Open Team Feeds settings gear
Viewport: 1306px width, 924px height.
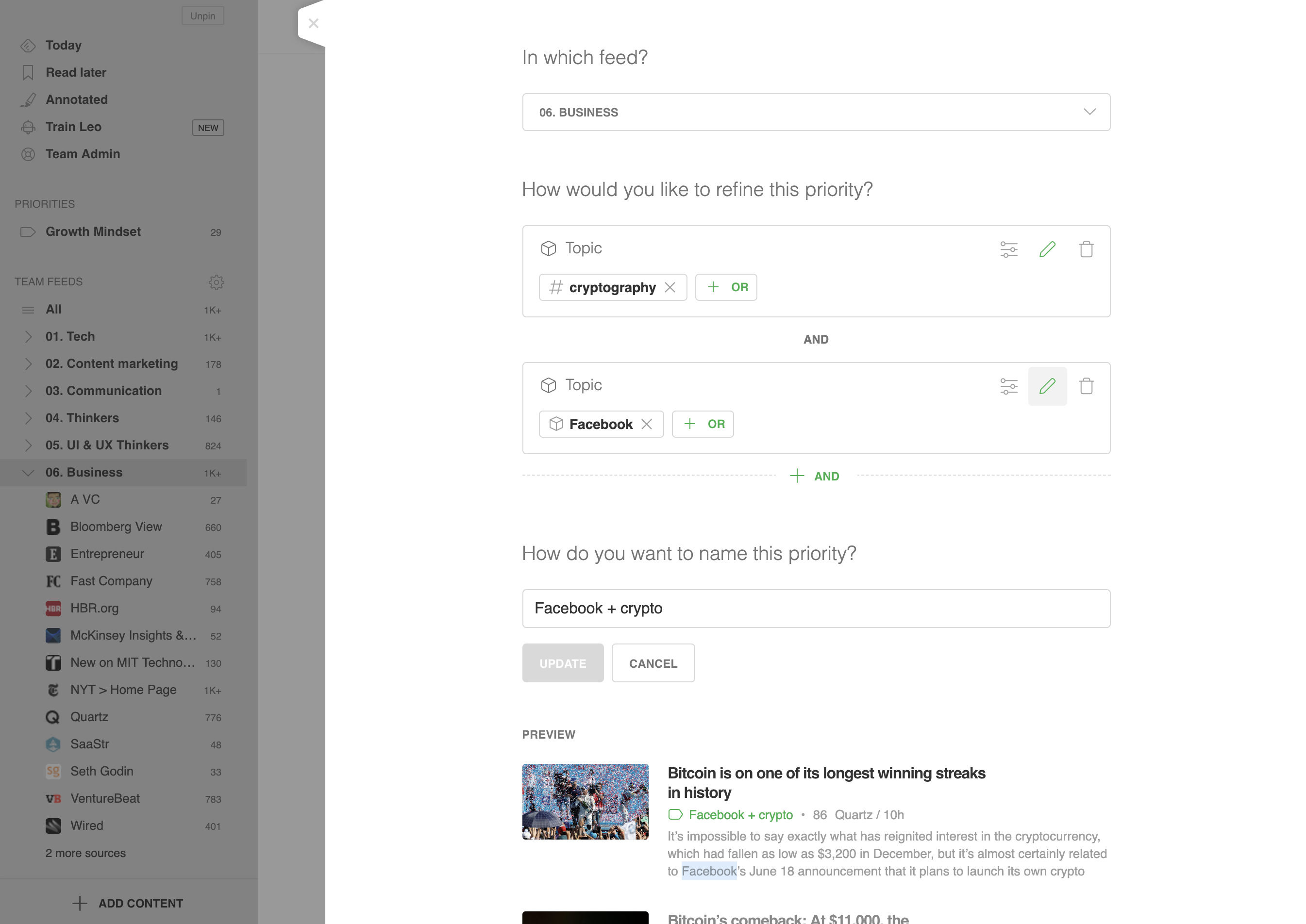(x=216, y=282)
